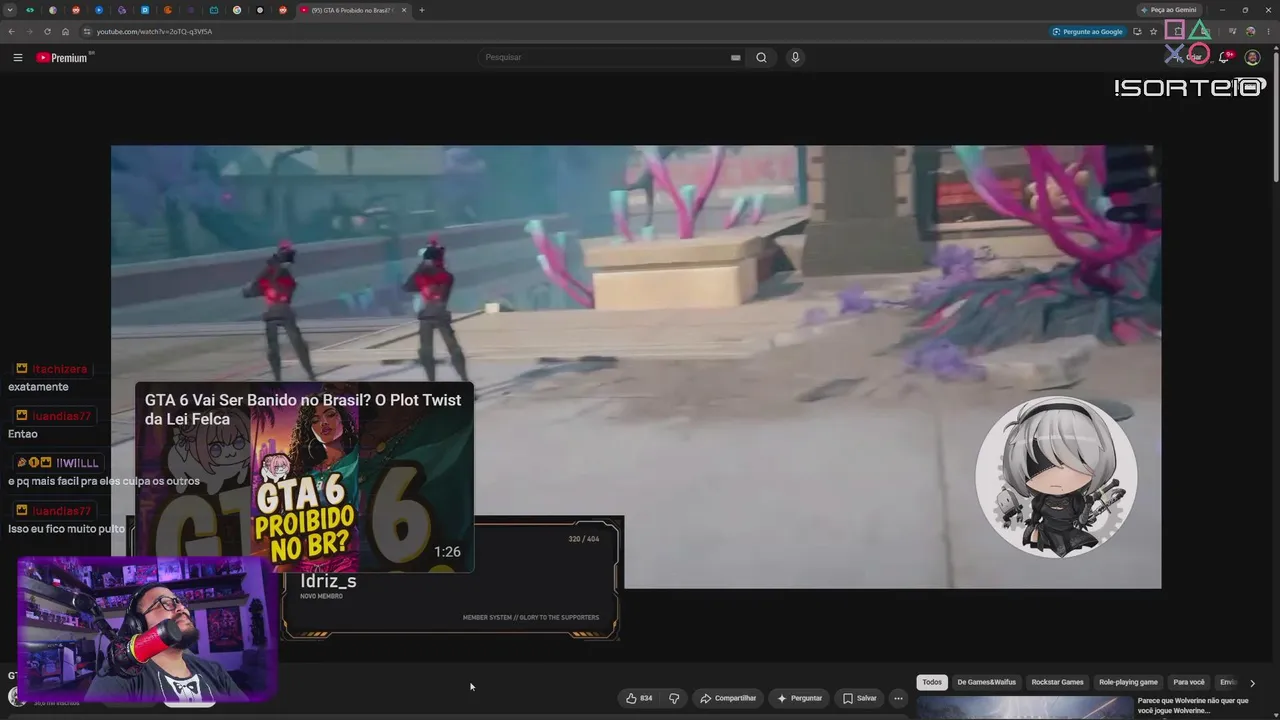Image resolution: width=1280 pixels, height=720 pixels.
Task: View site information for youtube.com
Action: (x=87, y=31)
